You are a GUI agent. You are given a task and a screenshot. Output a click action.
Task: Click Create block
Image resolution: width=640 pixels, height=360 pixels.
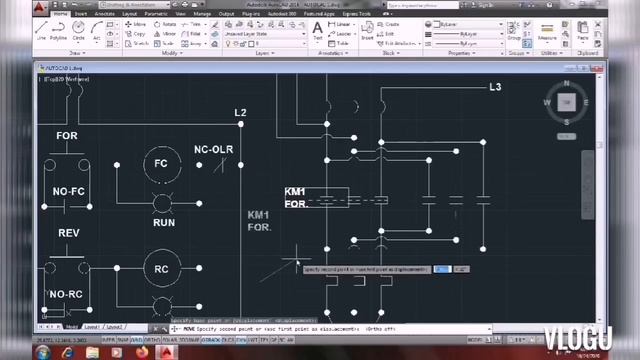point(388,24)
